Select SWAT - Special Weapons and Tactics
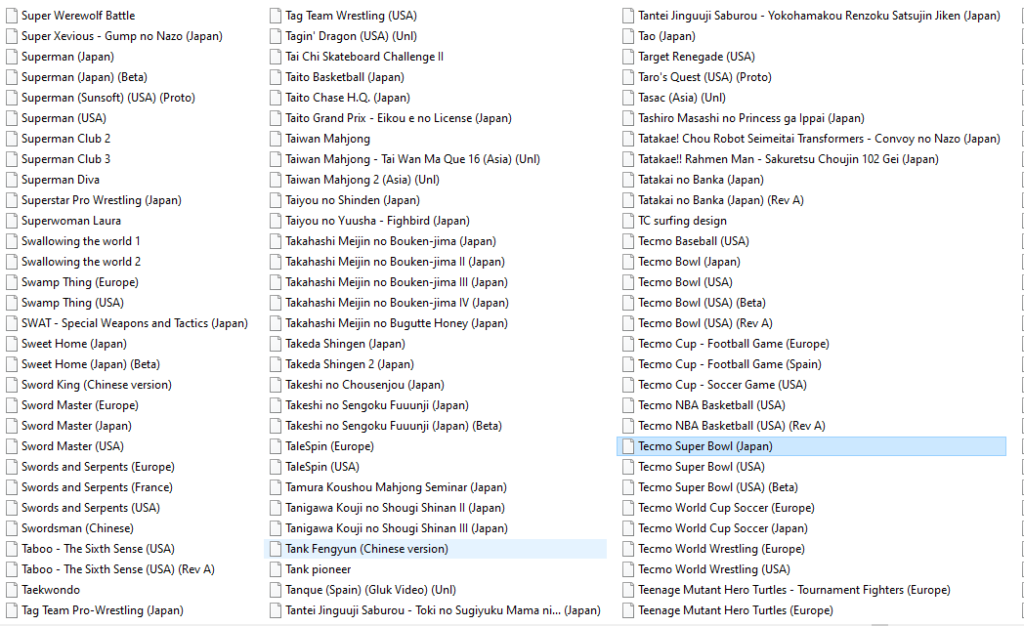The image size is (1024, 626). point(134,323)
